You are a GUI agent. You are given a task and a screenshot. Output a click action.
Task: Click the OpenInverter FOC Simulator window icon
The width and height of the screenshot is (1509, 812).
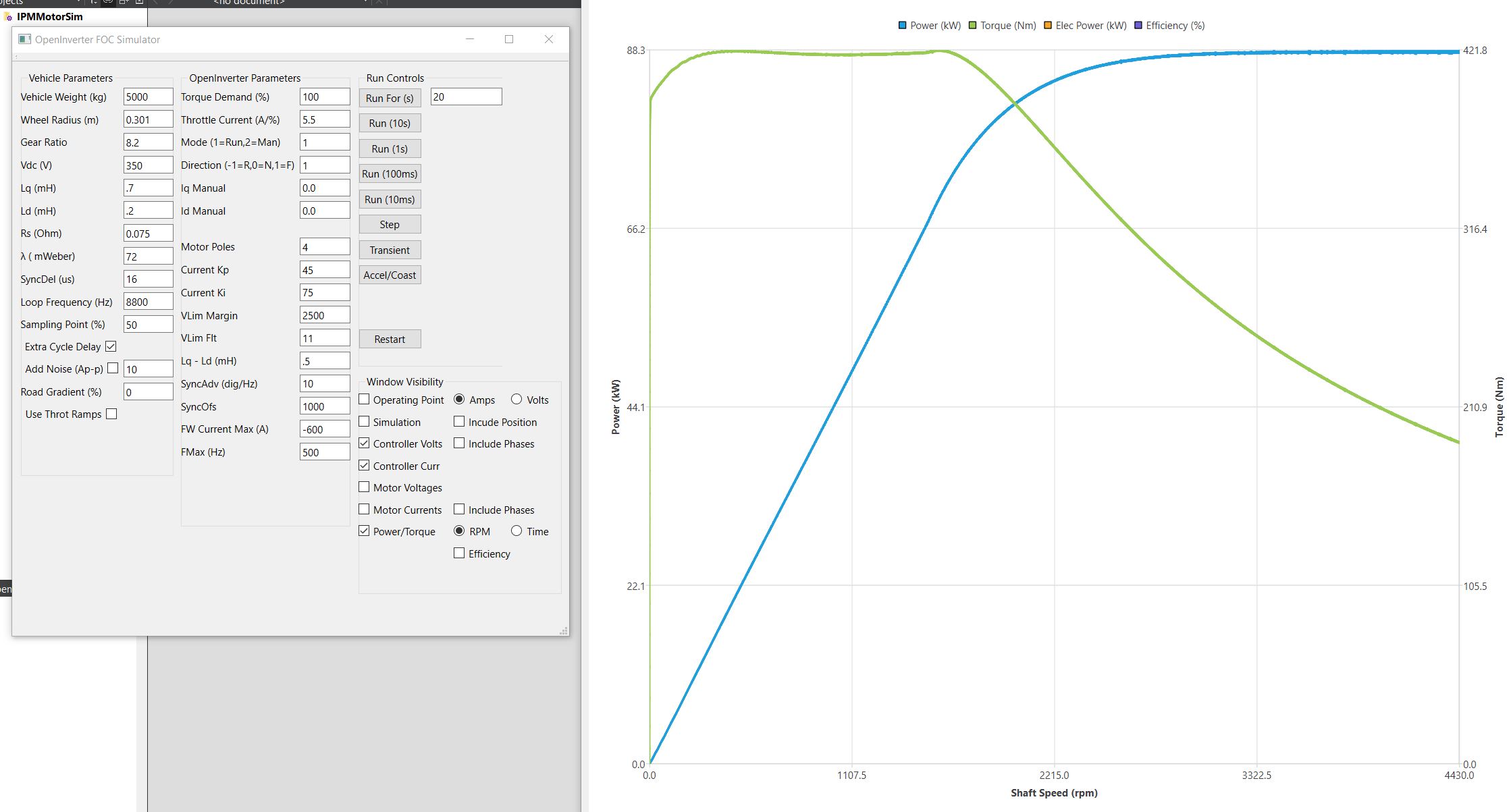click(x=25, y=39)
